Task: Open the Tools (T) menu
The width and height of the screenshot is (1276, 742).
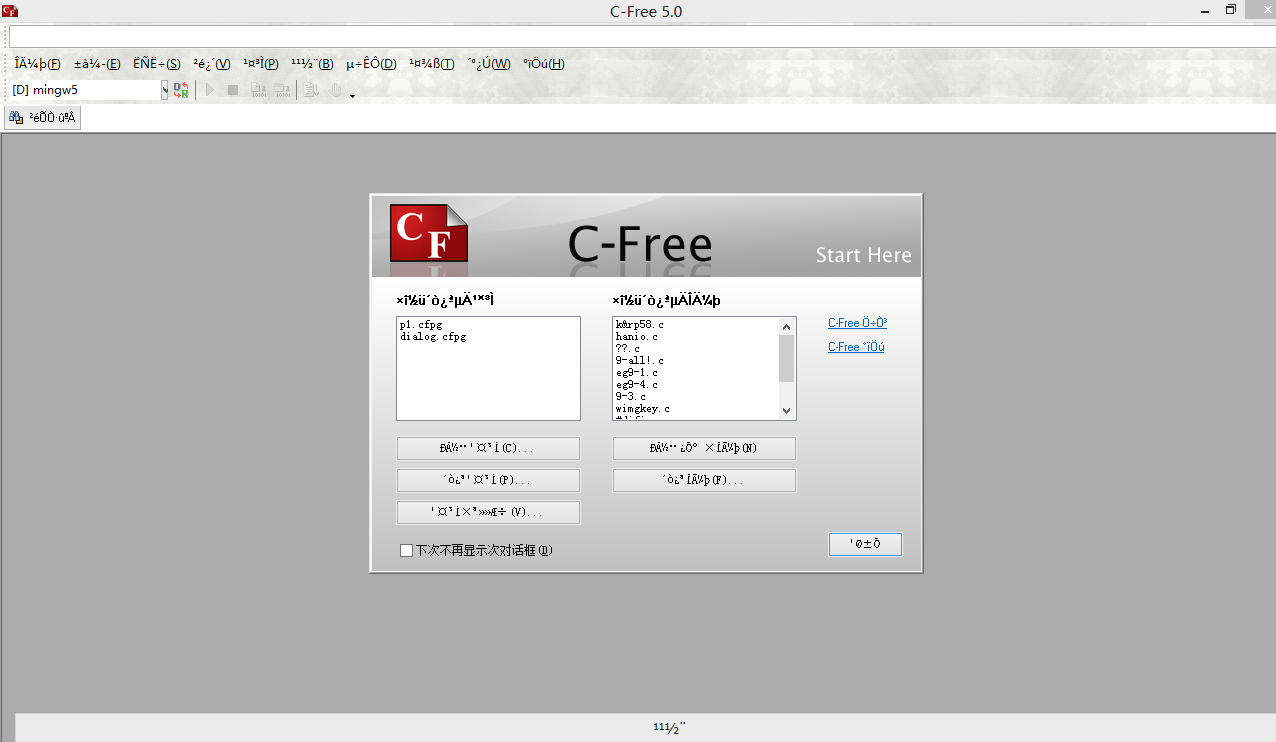Action: click(432, 64)
